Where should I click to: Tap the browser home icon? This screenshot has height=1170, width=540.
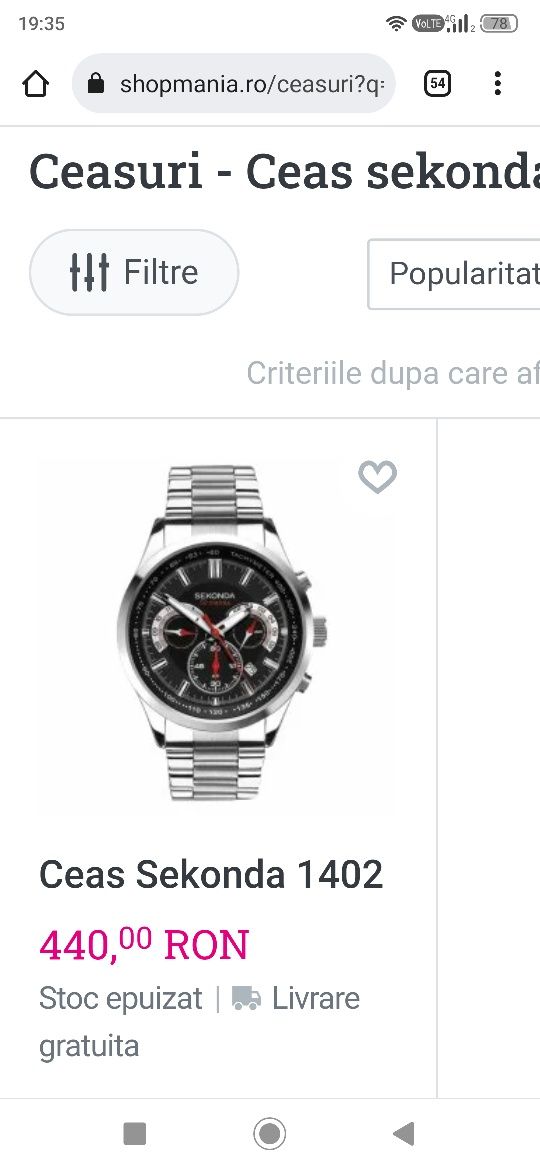(x=36, y=84)
